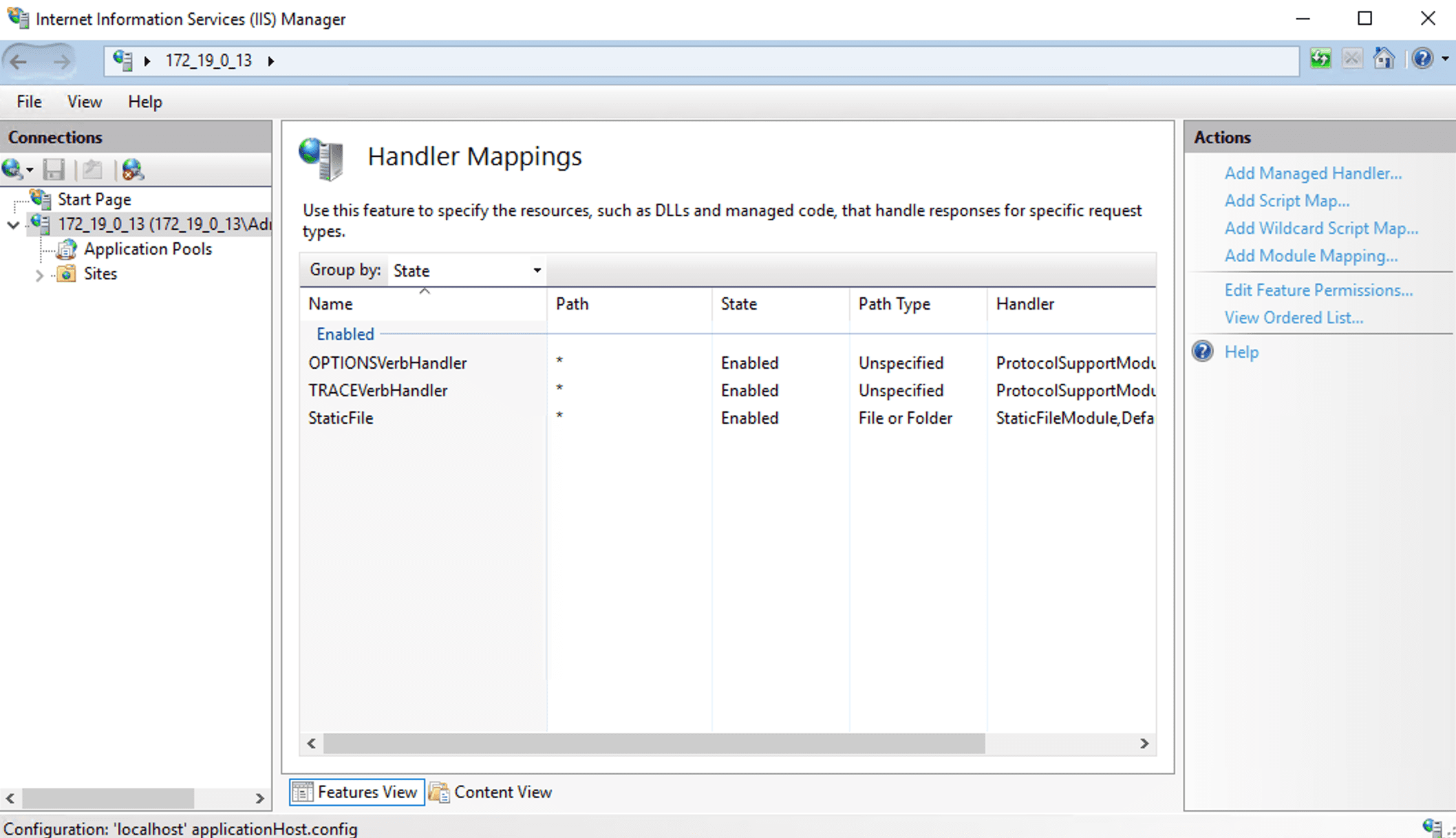Click the Sites folder icon
Screen dimensions: 1456x838
[66, 274]
